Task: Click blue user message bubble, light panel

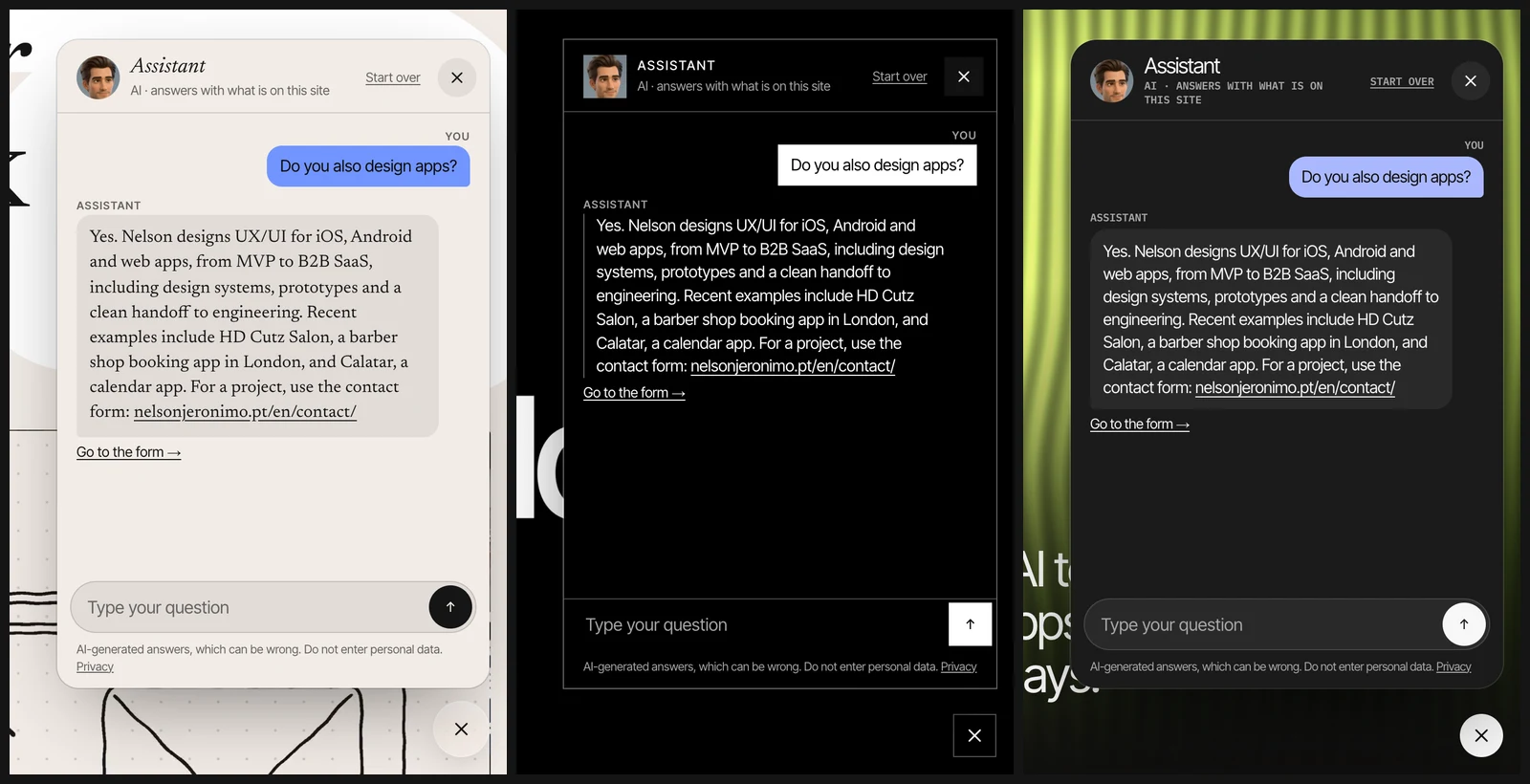Action: pos(368,166)
